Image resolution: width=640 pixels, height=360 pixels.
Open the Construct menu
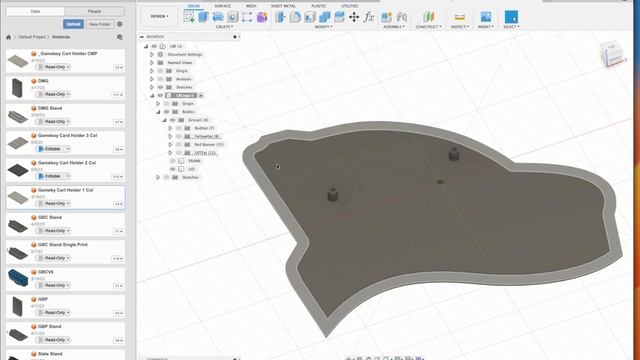[429, 27]
